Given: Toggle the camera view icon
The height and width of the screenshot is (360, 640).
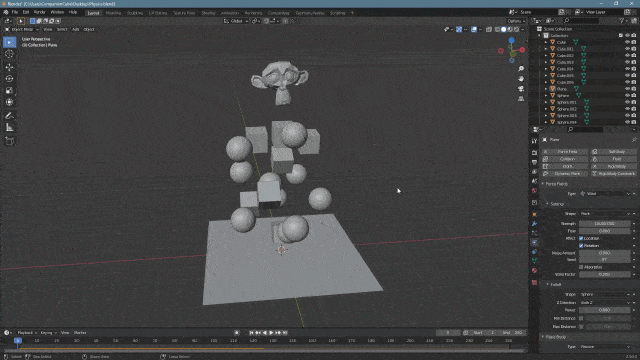Looking at the screenshot, I should tap(521, 89).
